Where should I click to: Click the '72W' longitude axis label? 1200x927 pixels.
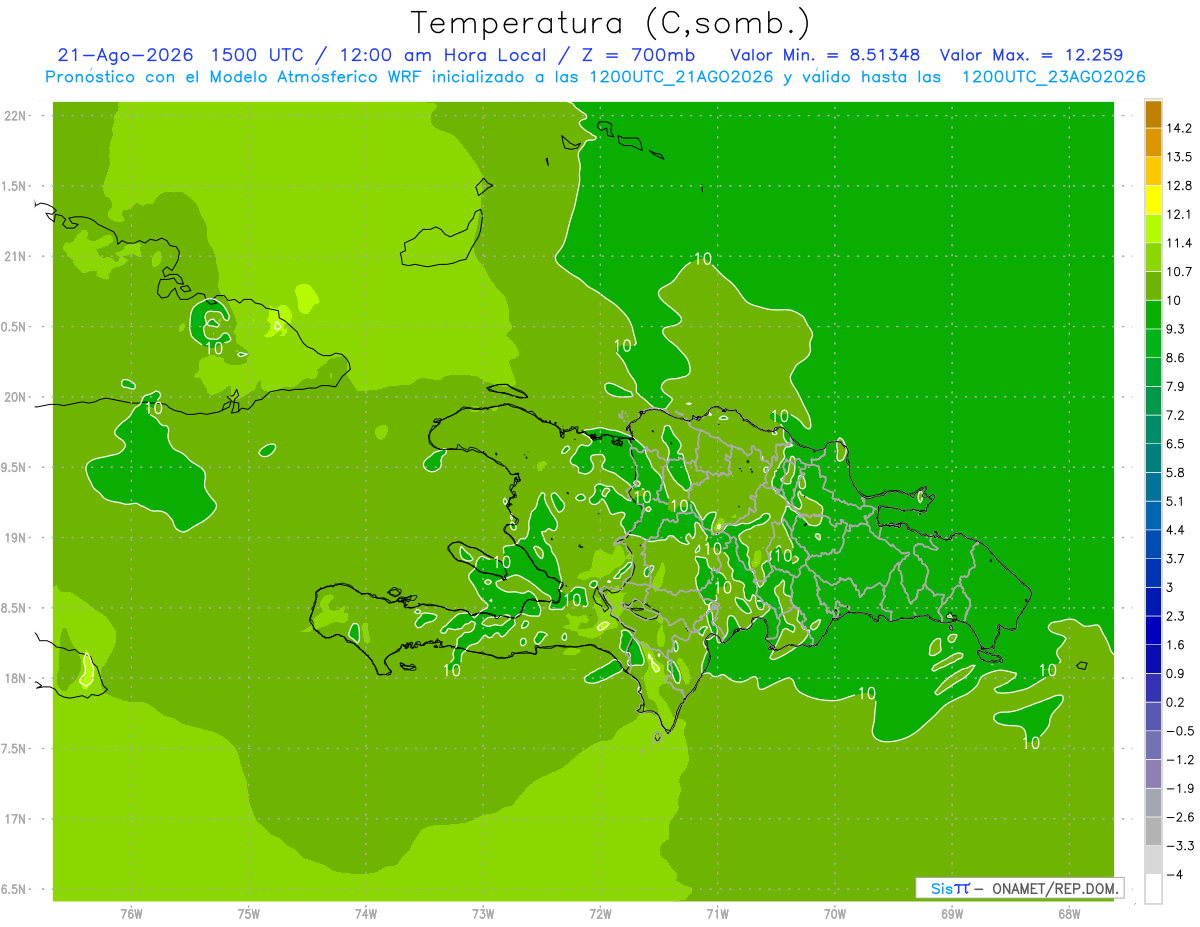click(599, 914)
